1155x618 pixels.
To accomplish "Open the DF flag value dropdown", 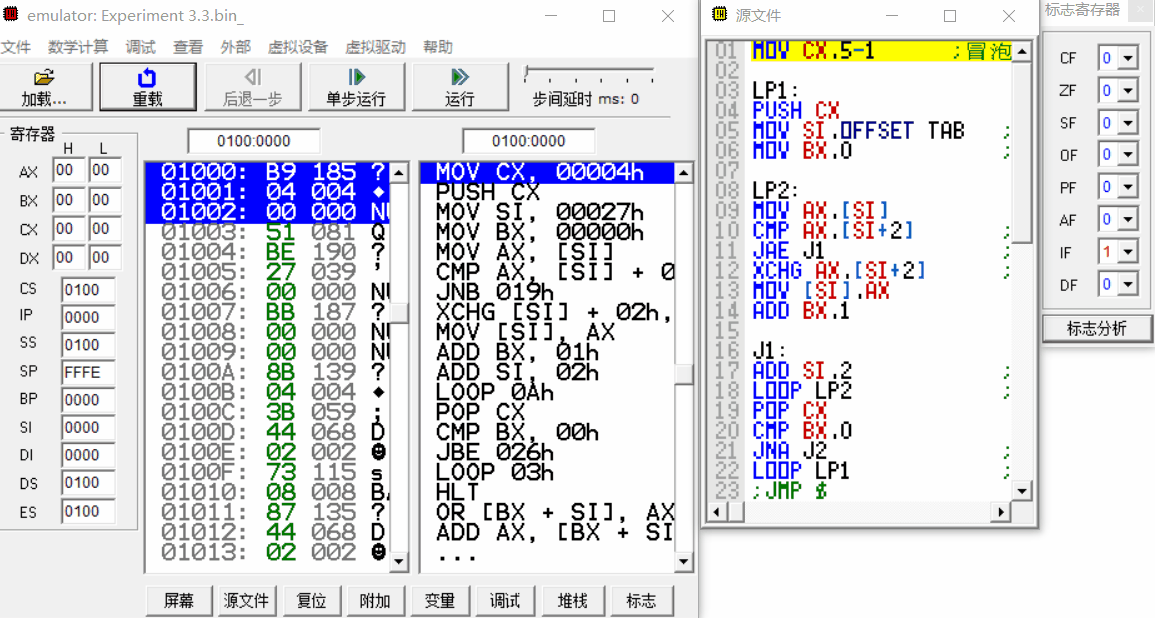I will point(1127,283).
